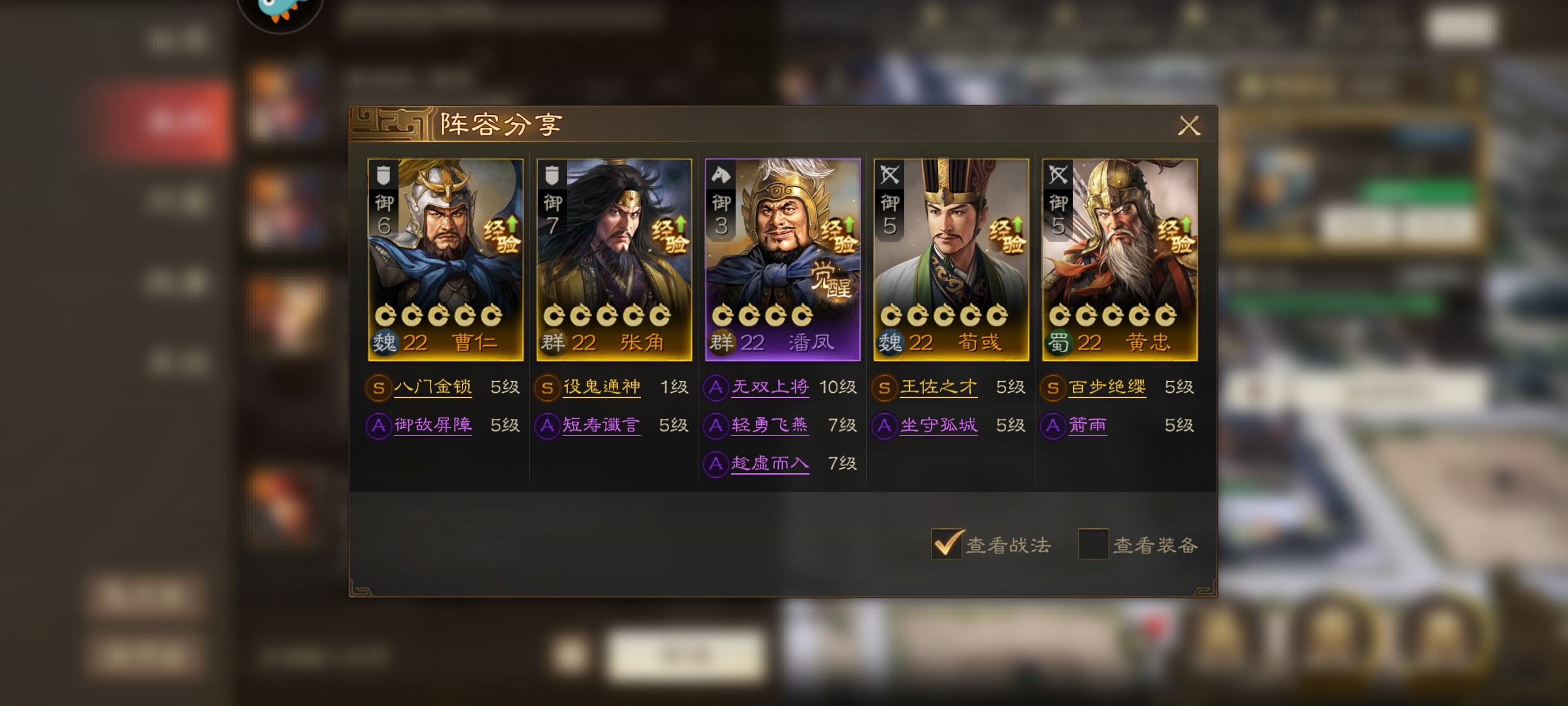1568x706 pixels.
Task: Open Huang Zhong (黄忠) hero card
Action: click(x=1120, y=260)
